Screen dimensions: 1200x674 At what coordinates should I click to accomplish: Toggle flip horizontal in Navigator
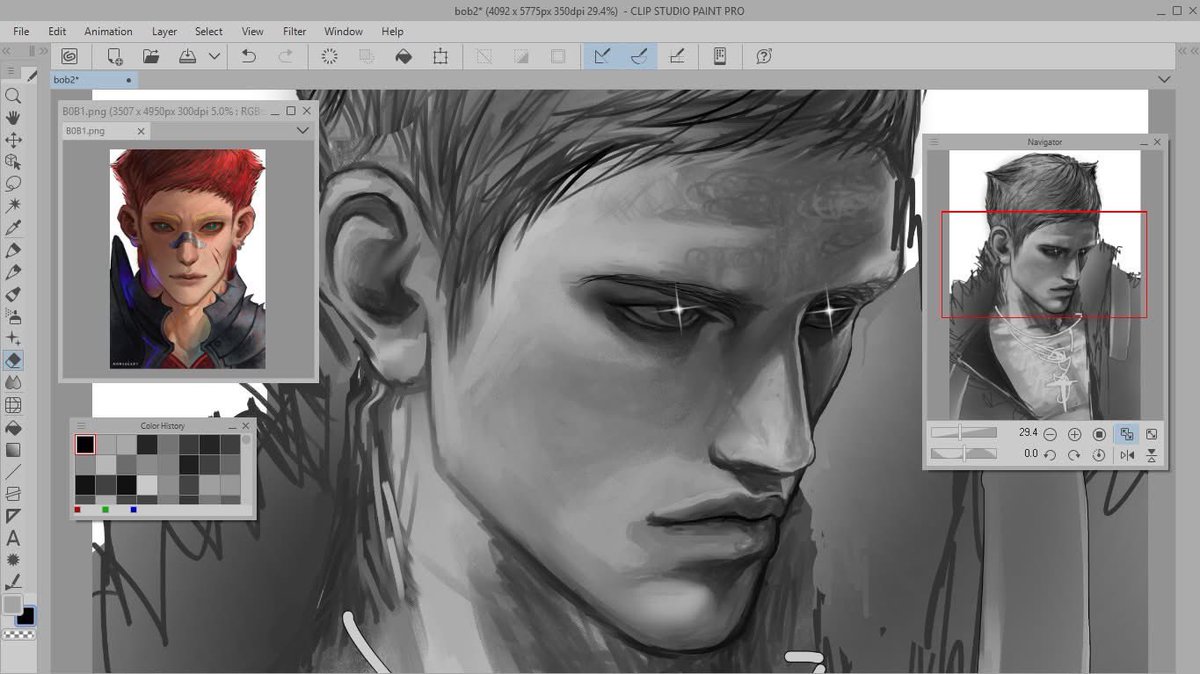coord(1128,455)
